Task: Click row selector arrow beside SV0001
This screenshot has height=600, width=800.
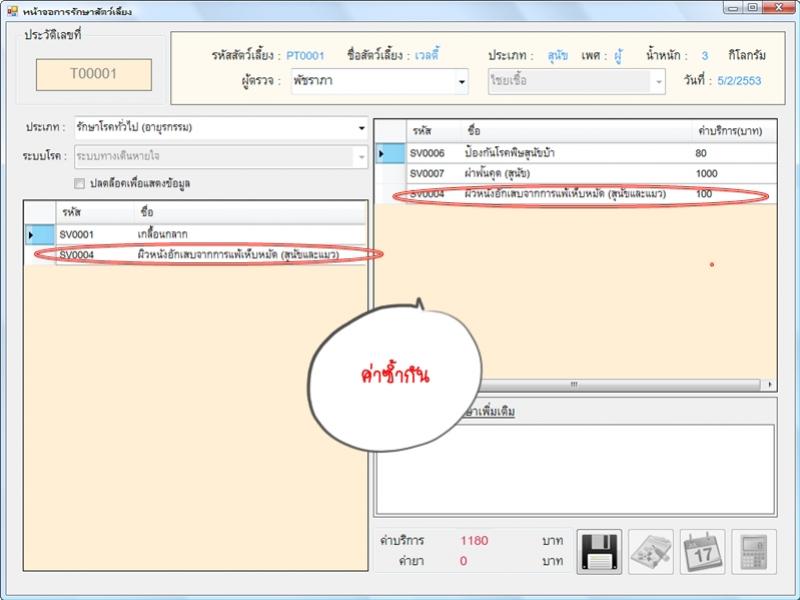Action: 39,235
